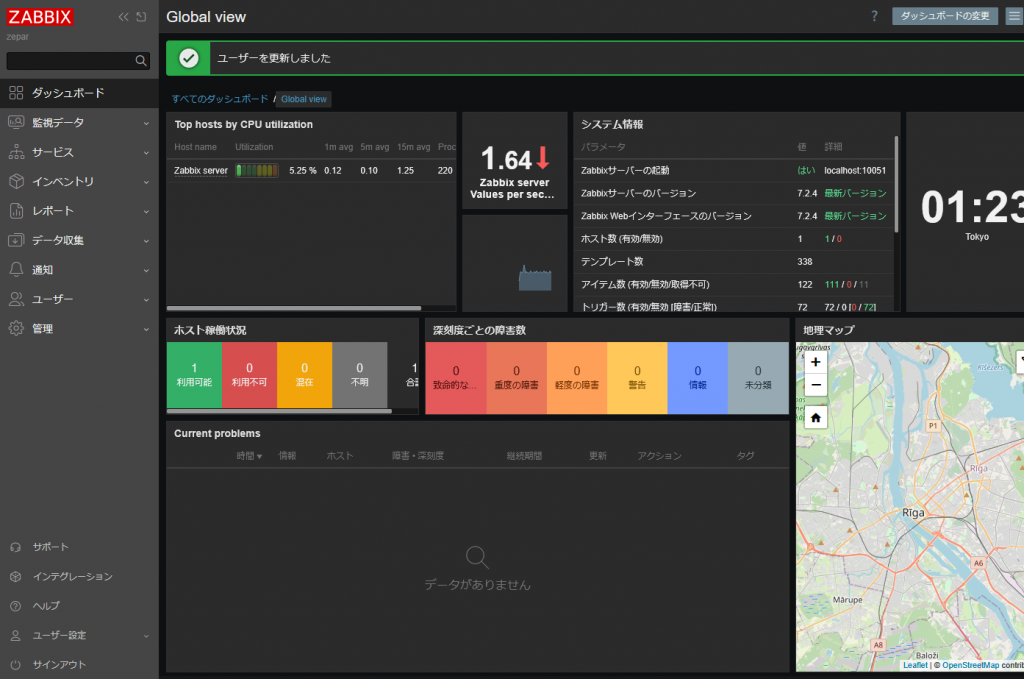Viewport: 1024px width, 679px height.
Task: Open すべてのダッシュボード breadcrumb link
Action: (x=219, y=99)
